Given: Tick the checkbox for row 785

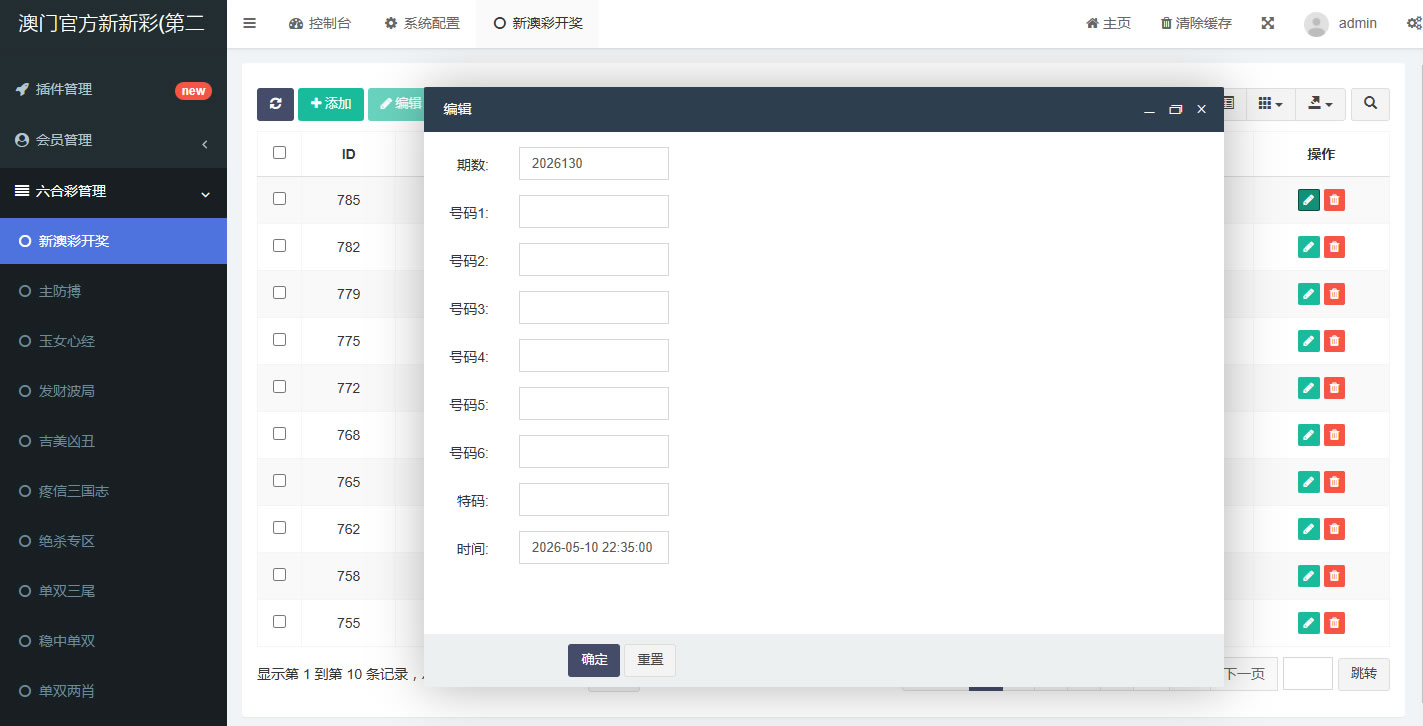Looking at the screenshot, I should point(279,199).
